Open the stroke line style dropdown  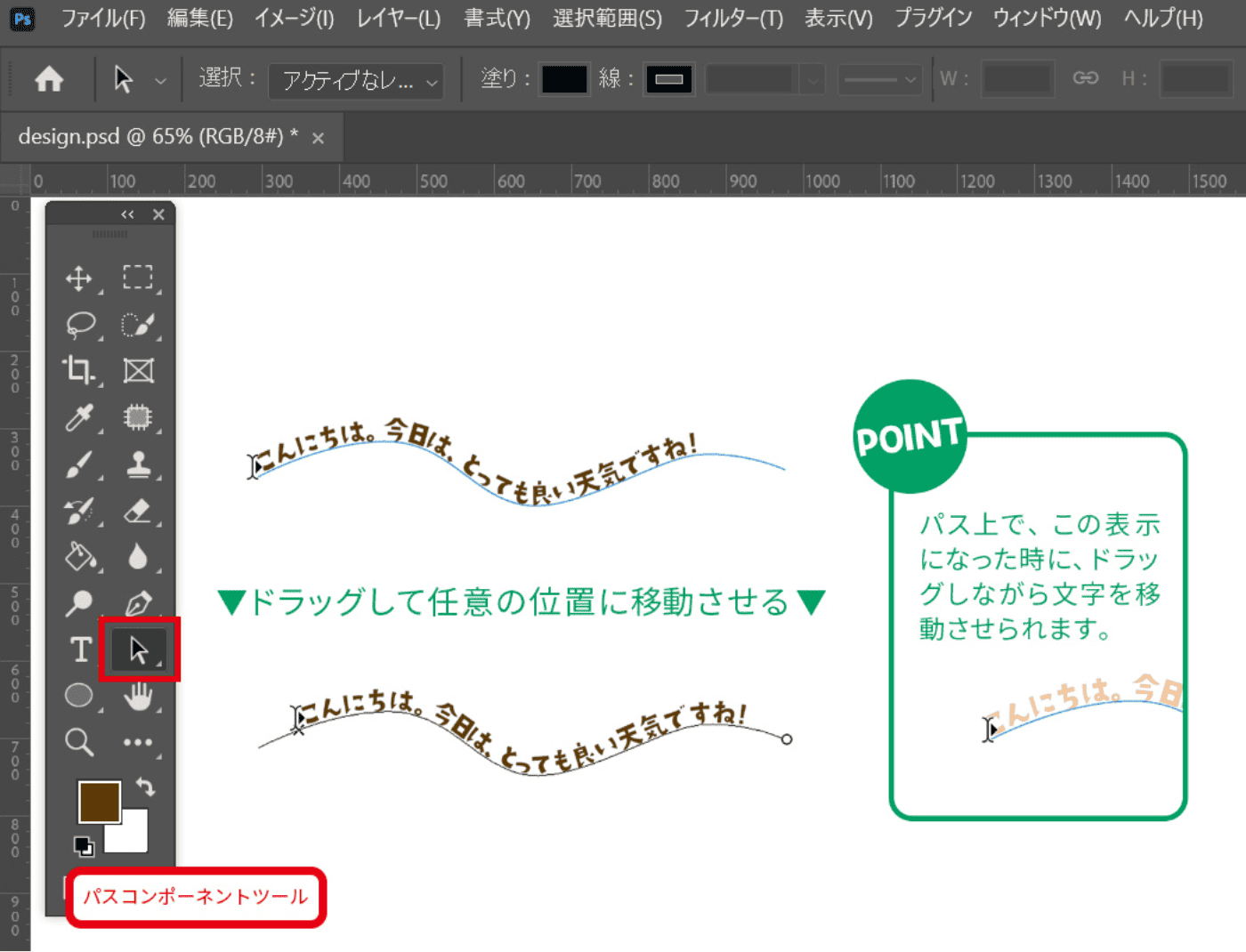881,79
